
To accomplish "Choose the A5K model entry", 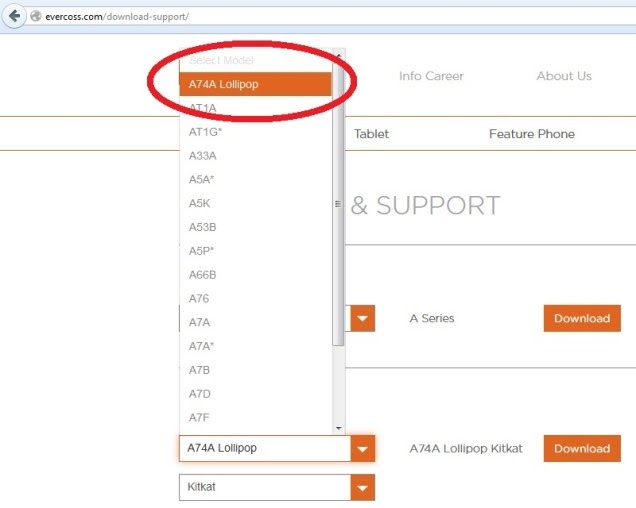I will click(x=256, y=203).
